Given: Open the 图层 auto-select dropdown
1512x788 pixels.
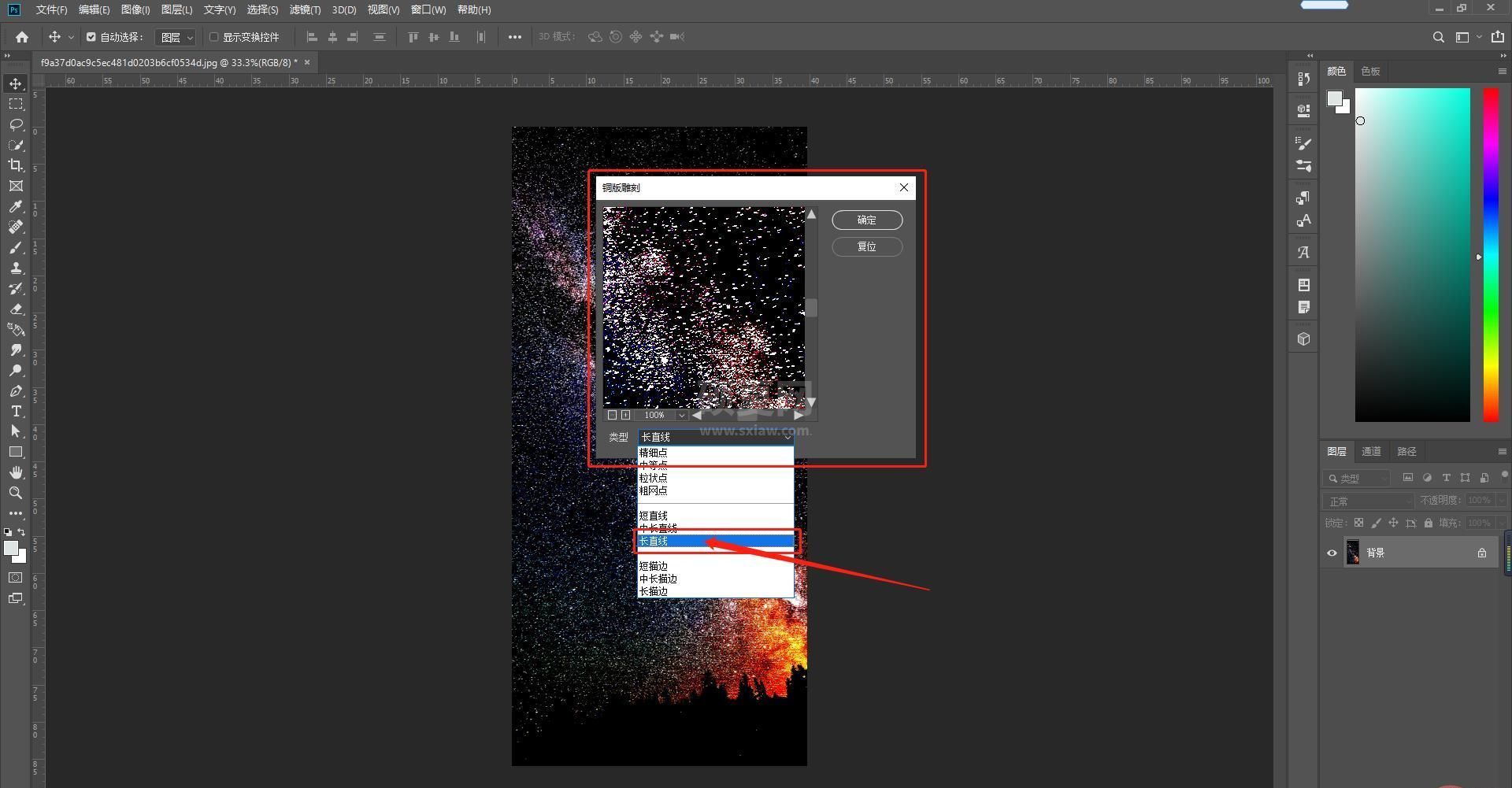Looking at the screenshot, I should click(175, 37).
